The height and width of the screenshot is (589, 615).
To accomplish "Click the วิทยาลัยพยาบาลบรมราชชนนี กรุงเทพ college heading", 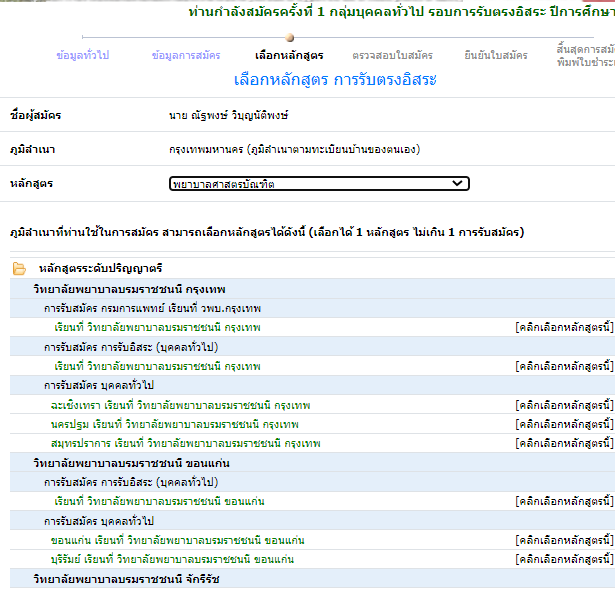I will point(129,289).
